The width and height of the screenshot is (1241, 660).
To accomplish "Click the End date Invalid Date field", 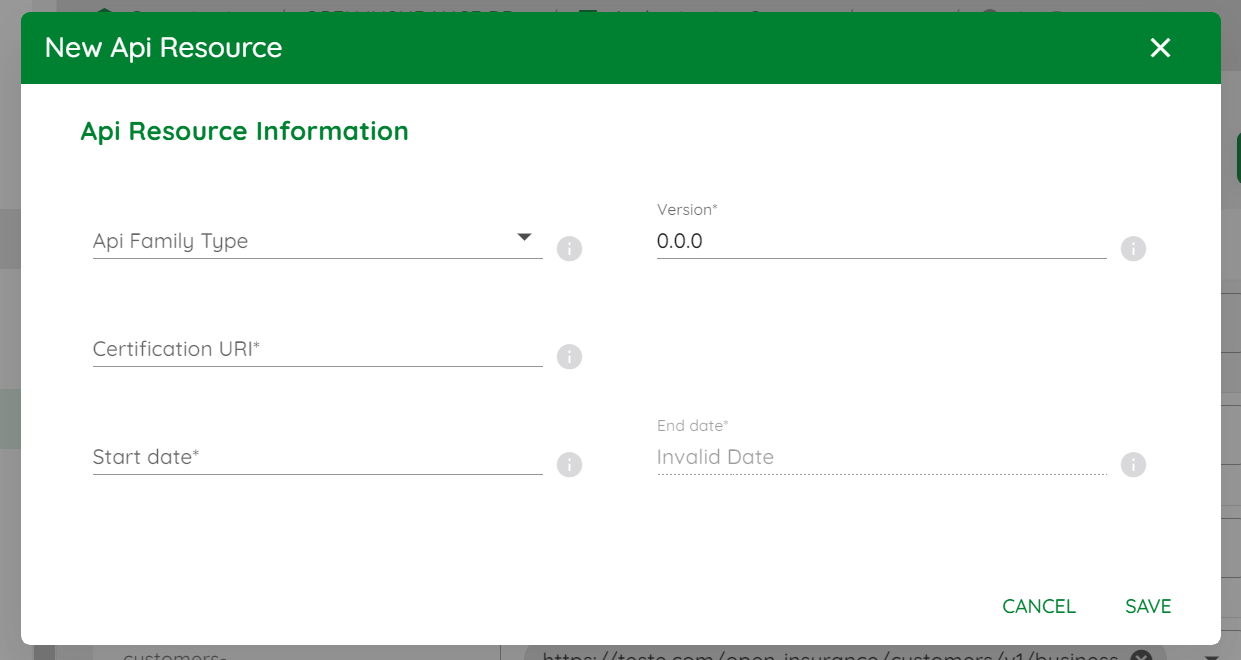I will coord(882,457).
